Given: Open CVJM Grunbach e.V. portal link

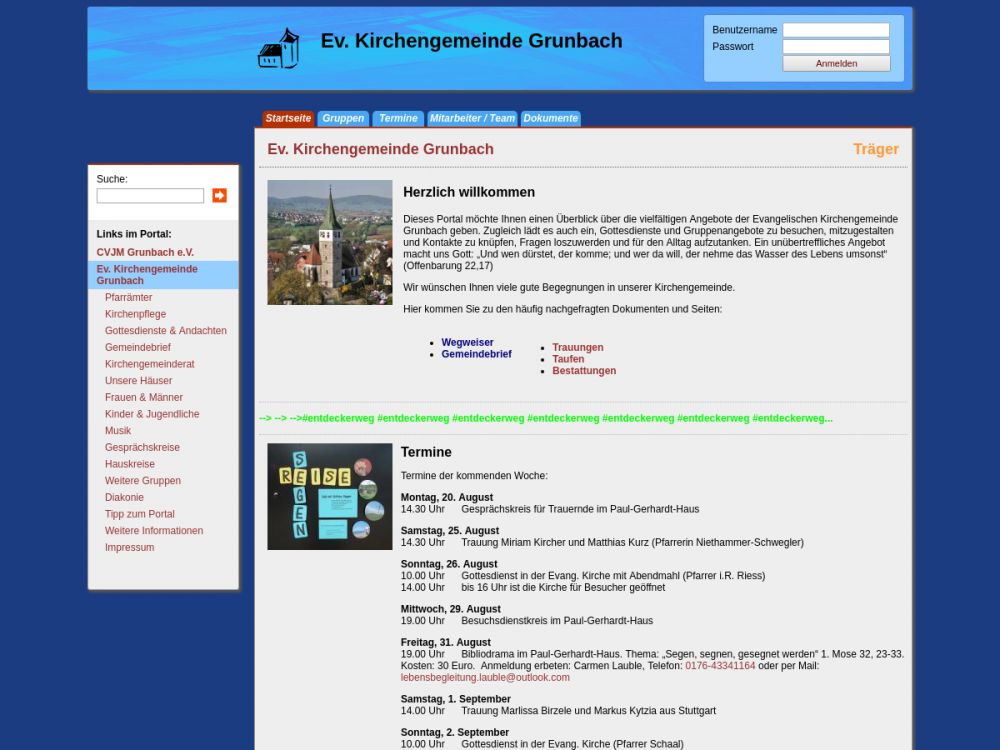Looking at the screenshot, I should (x=145, y=252).
